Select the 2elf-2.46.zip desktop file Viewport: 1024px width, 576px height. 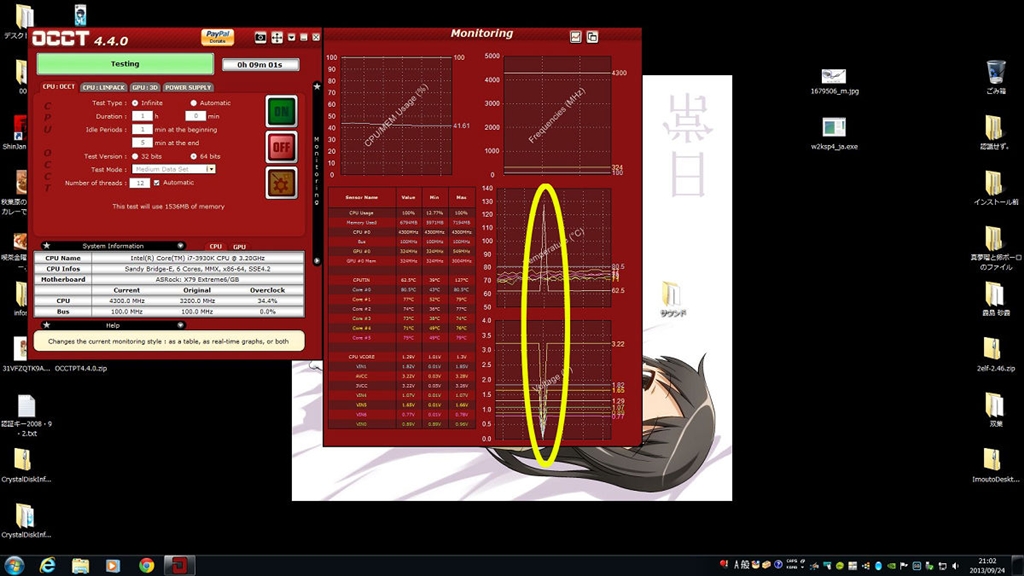click(994, 355)
